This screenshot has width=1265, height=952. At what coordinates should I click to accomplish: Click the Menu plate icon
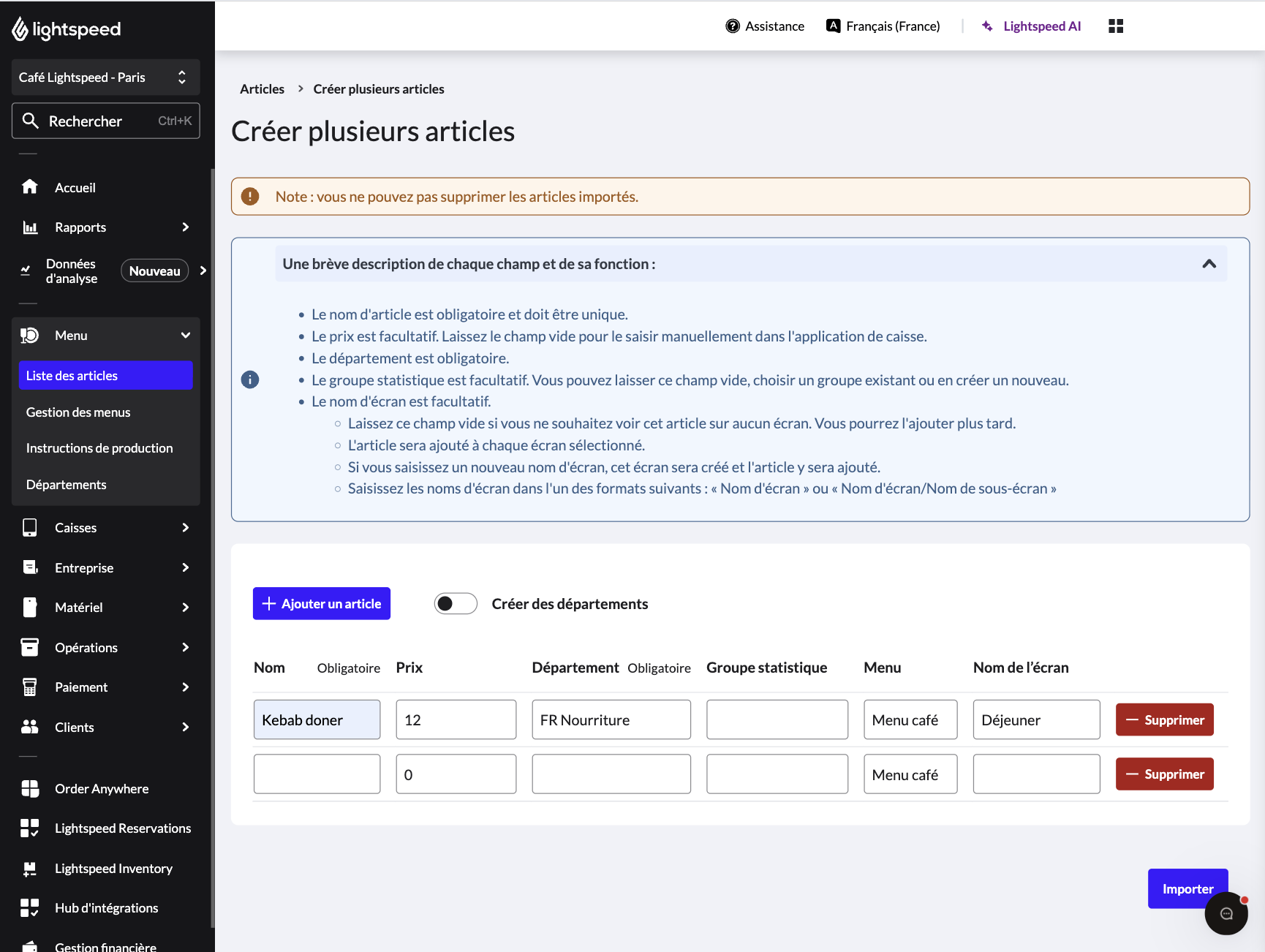click(30, 336)
